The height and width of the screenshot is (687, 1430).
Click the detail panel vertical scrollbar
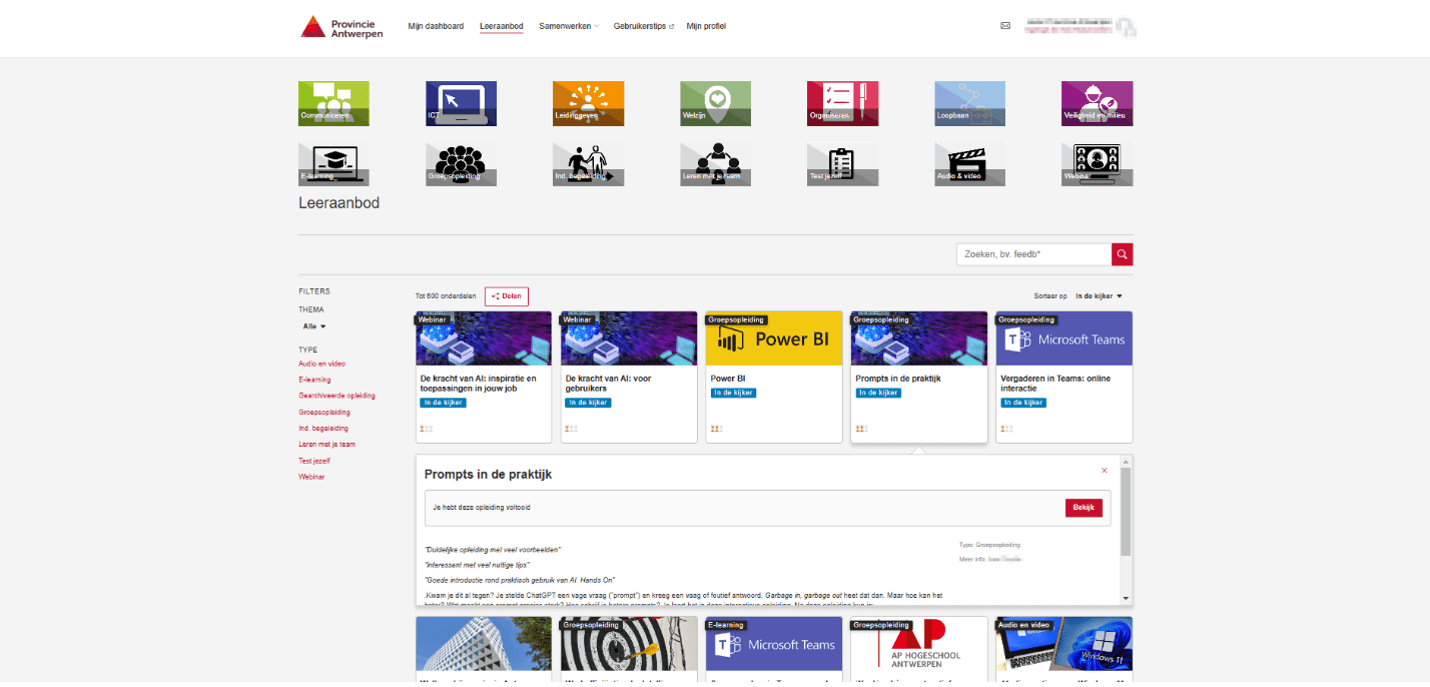point(1126,512)
